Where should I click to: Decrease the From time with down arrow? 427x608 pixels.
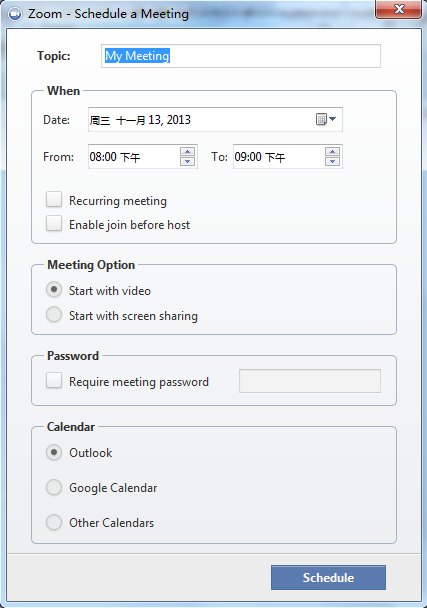click(x=188, y=161)
